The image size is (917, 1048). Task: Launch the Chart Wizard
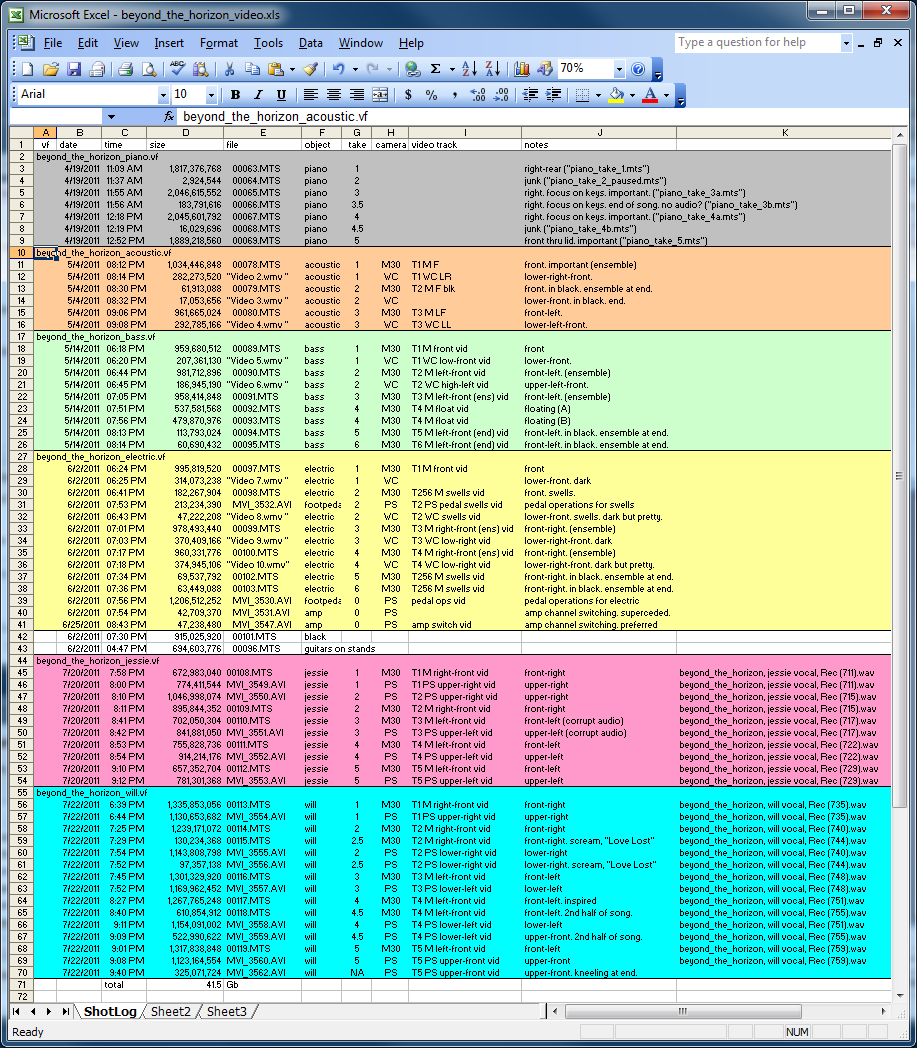[x=522, y=69]
